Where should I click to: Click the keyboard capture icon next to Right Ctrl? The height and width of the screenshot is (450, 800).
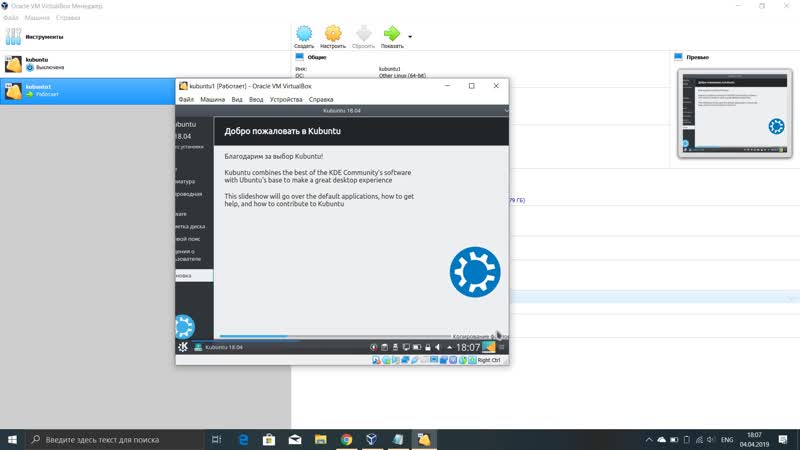[x=472, y=360]
